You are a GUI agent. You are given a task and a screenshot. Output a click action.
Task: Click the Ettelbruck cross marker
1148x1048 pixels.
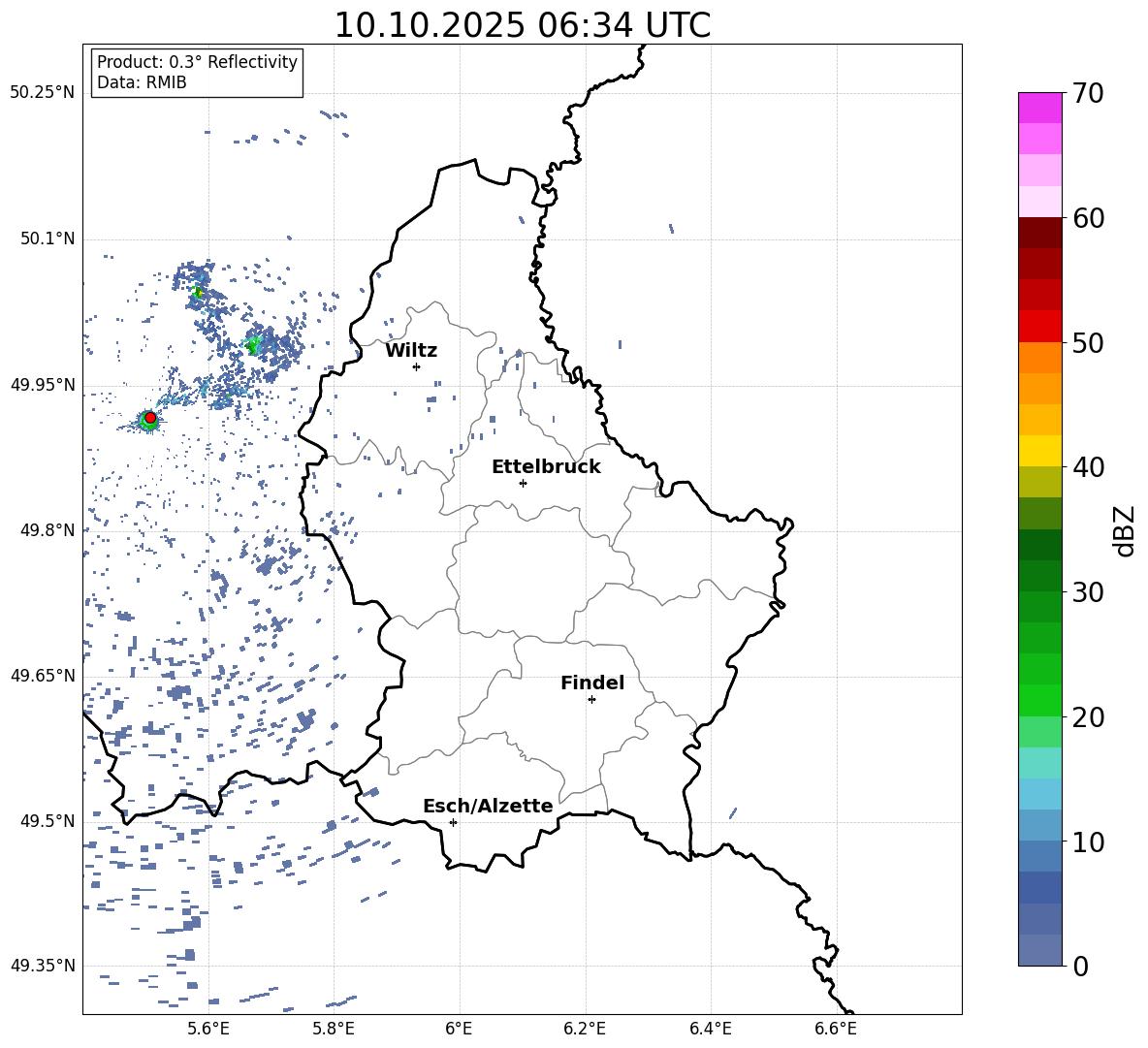click(523, 483)
